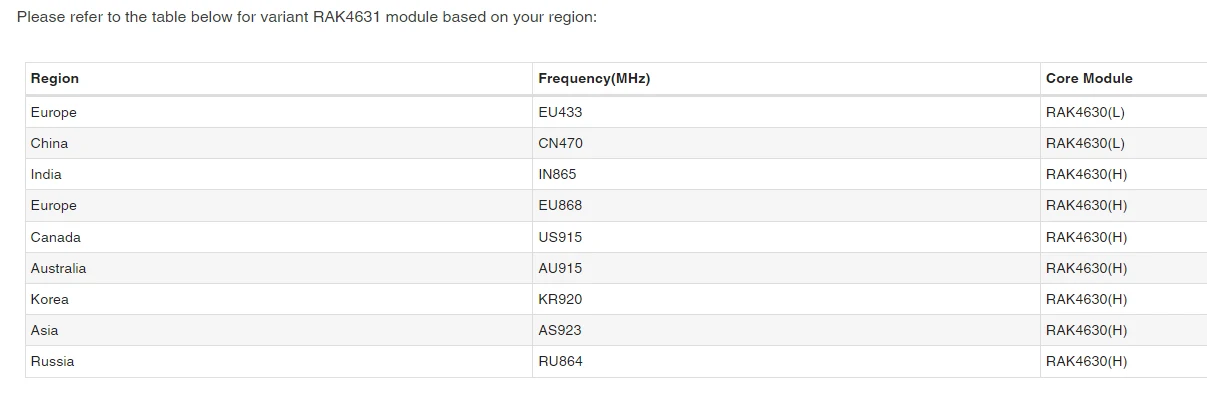Click the Asia region cell
Viewport: 1207px width, 403px height.
tap(44, 330)
